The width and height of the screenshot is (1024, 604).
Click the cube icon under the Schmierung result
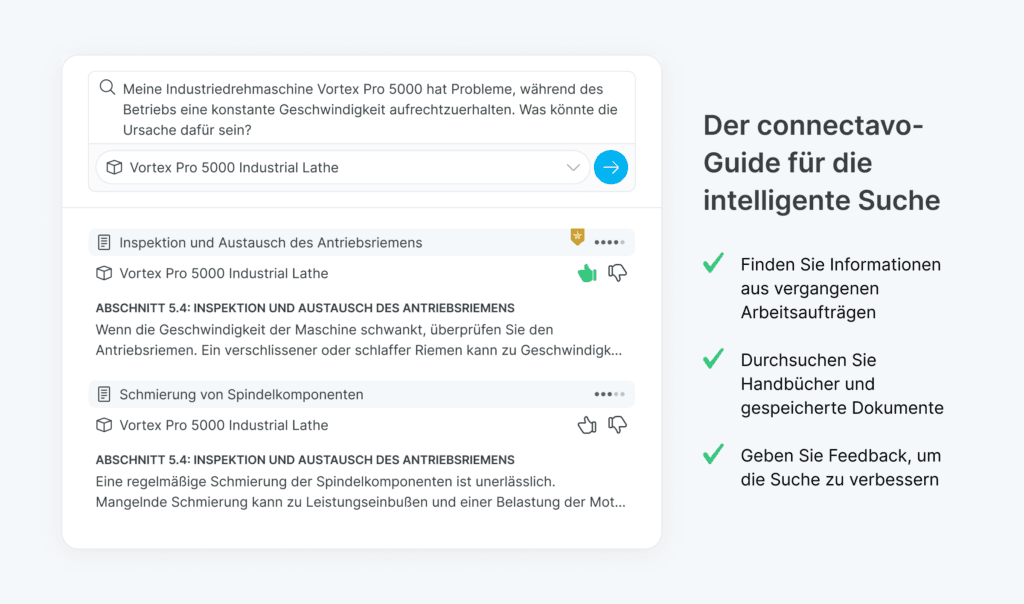(x=104, y=425)
